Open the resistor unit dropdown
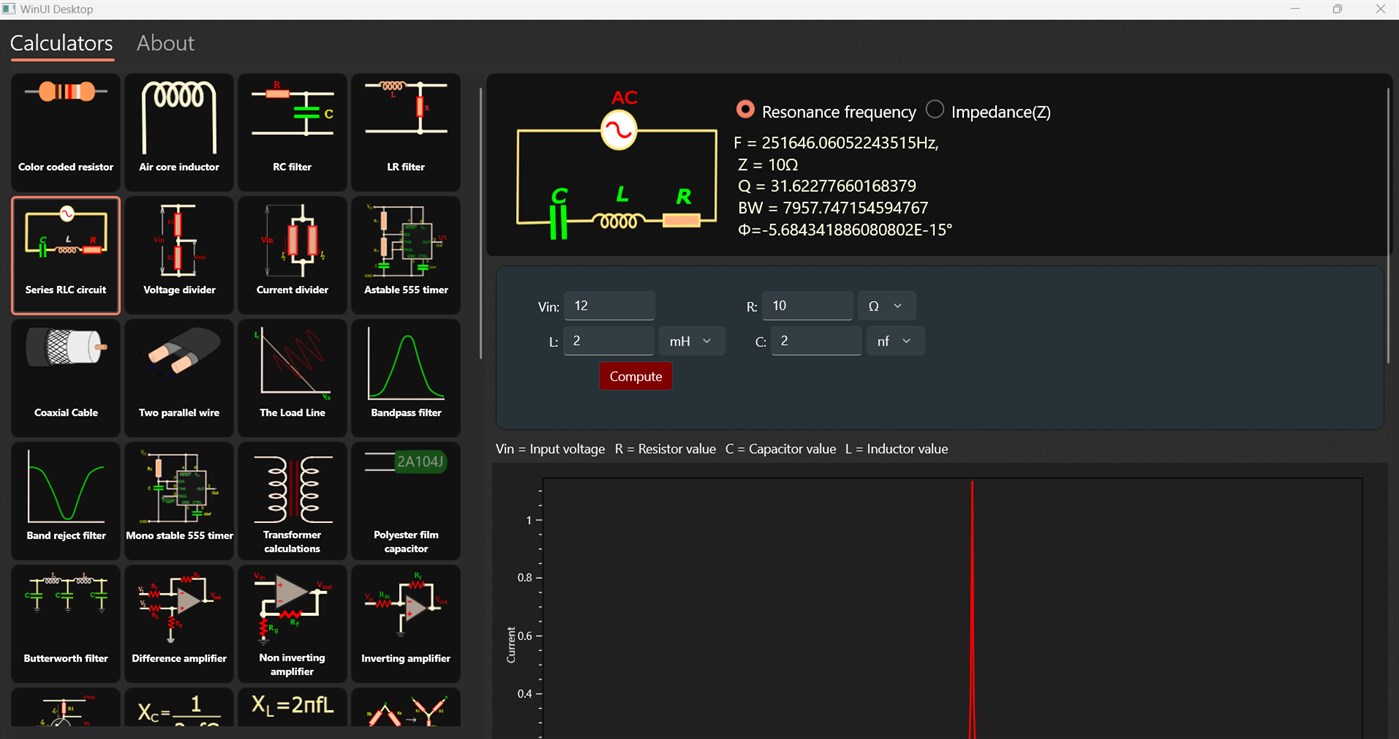This screenshot has height=739, width=1399. [886, 305]
